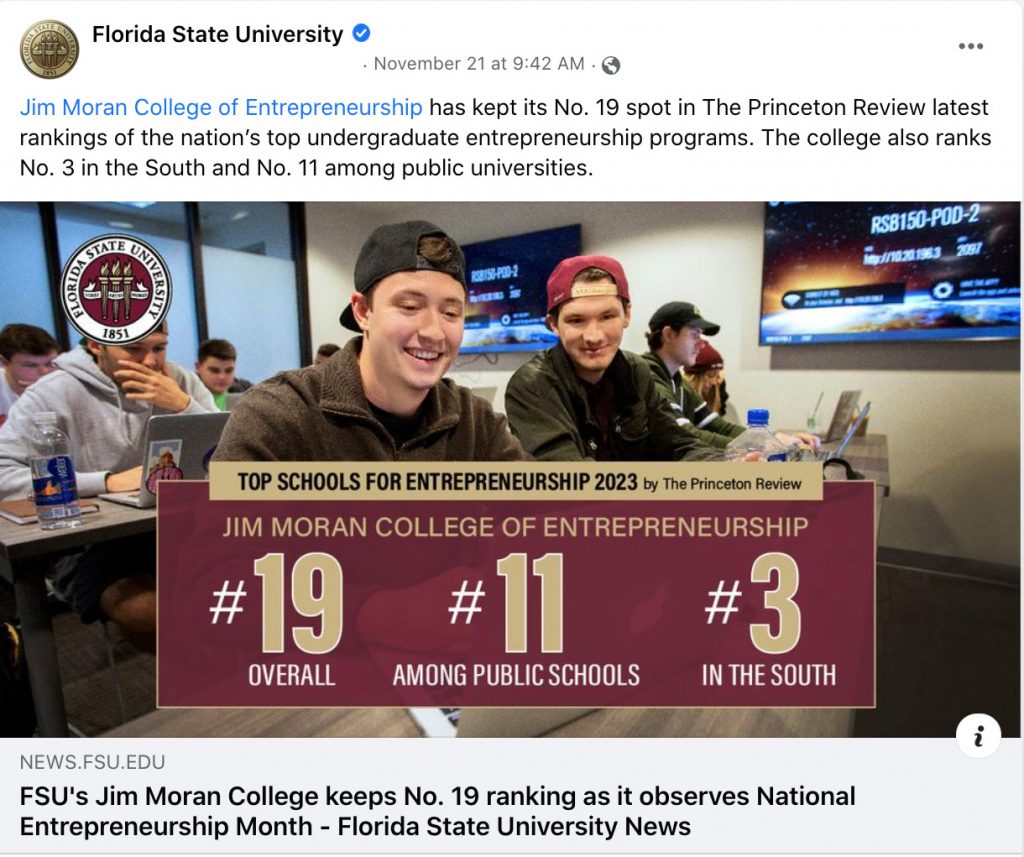Click the #3 In The South graphic
This screenshot has height=857, width=1024.
point(768,618)
